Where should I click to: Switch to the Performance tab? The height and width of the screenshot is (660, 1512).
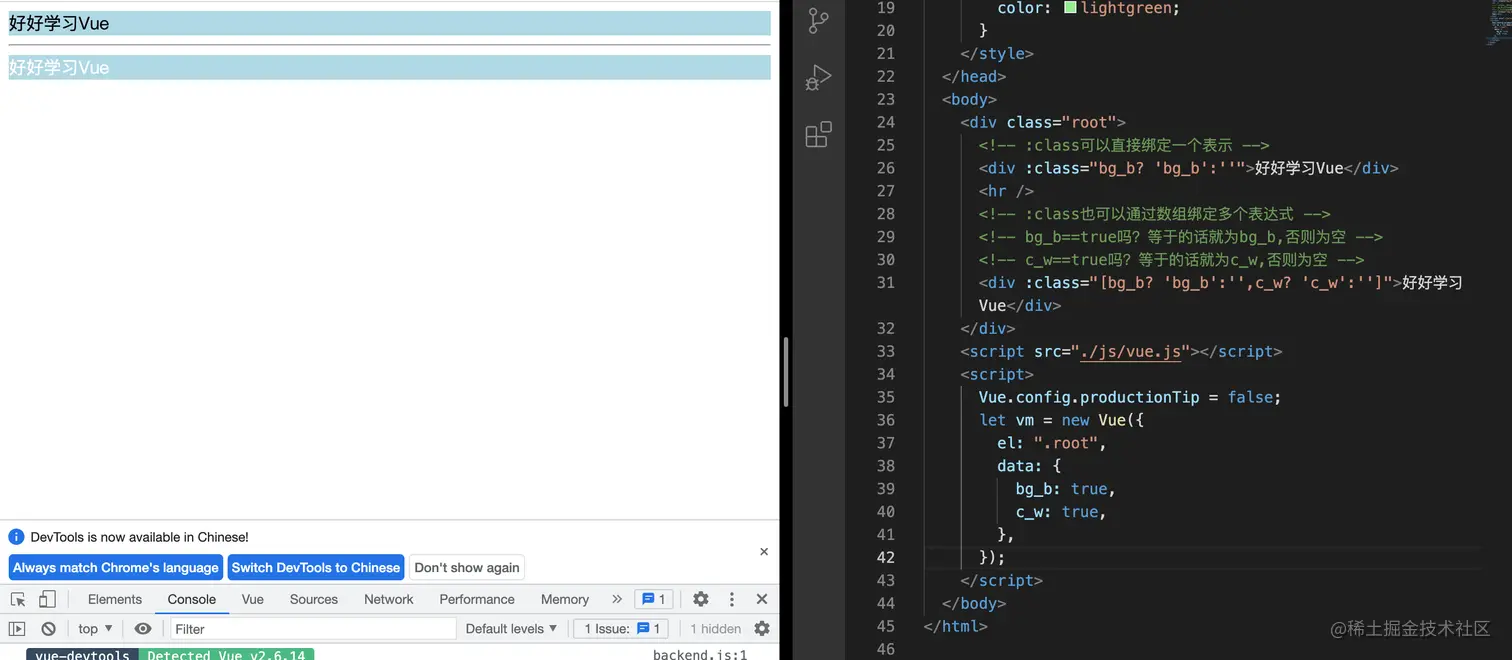tap(477, 599)
